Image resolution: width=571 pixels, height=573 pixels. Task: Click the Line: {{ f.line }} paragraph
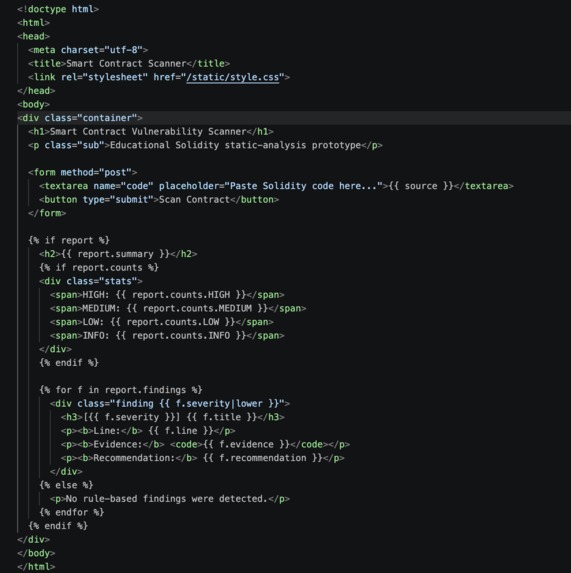click(148, 431)
